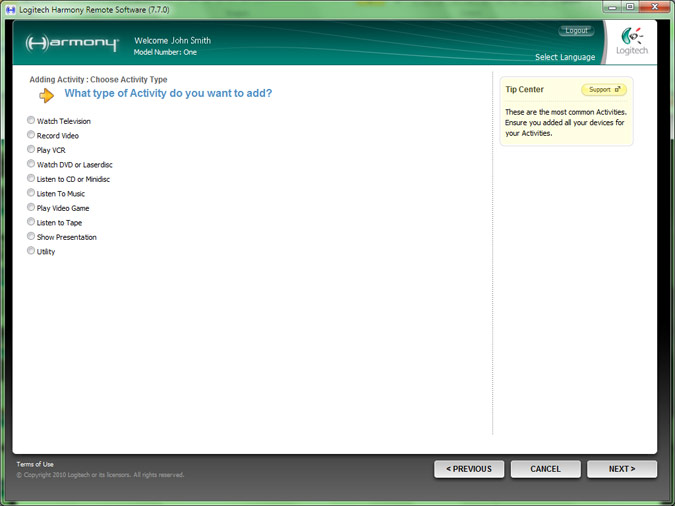The image size is (675, 506).
Task: Select the Record Video option
Action: tap(31, 135)
